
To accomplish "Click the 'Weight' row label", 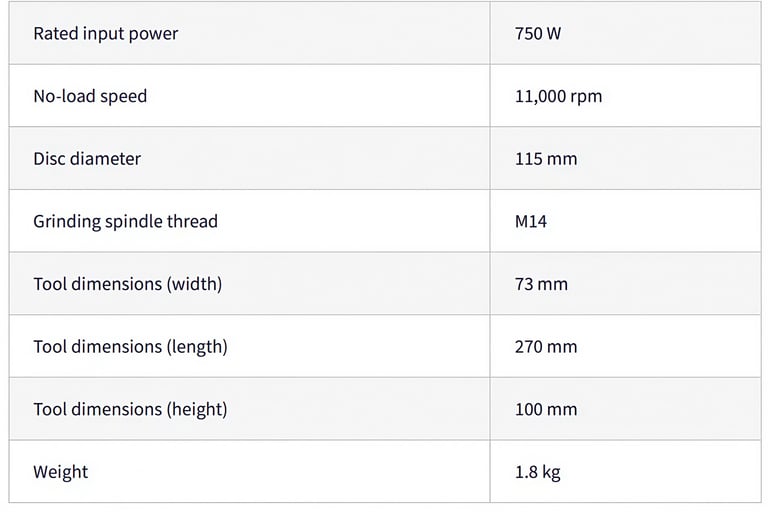I will click(61, 472).
